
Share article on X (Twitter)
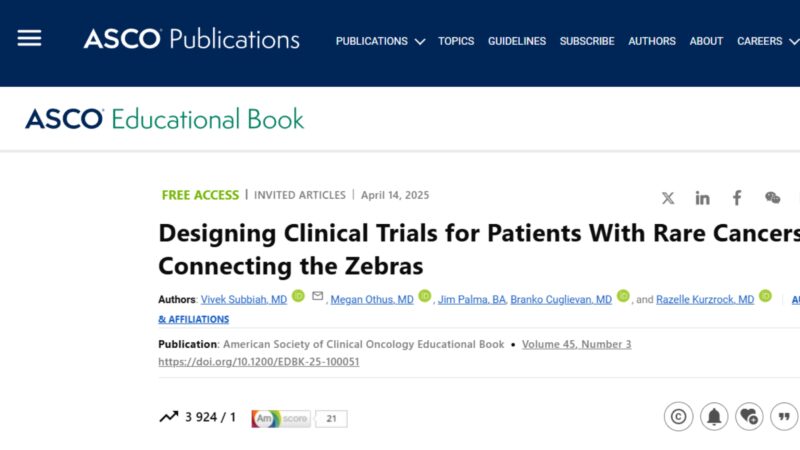[668, 198]
